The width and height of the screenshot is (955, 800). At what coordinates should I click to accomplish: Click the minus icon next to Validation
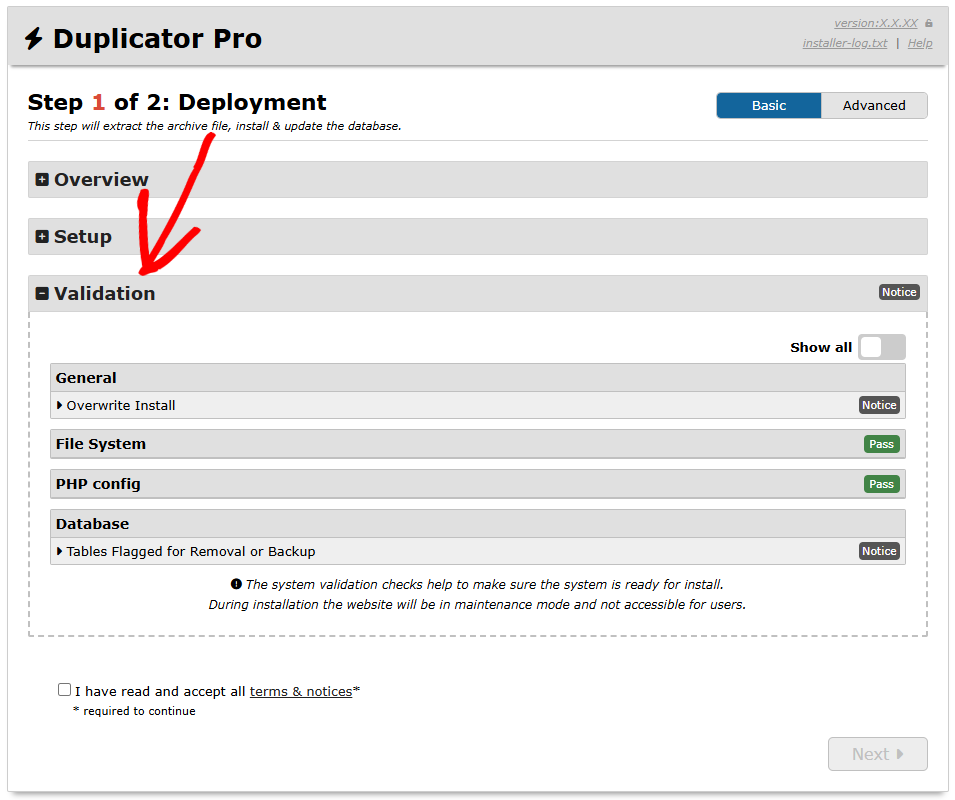coord(42,294)
